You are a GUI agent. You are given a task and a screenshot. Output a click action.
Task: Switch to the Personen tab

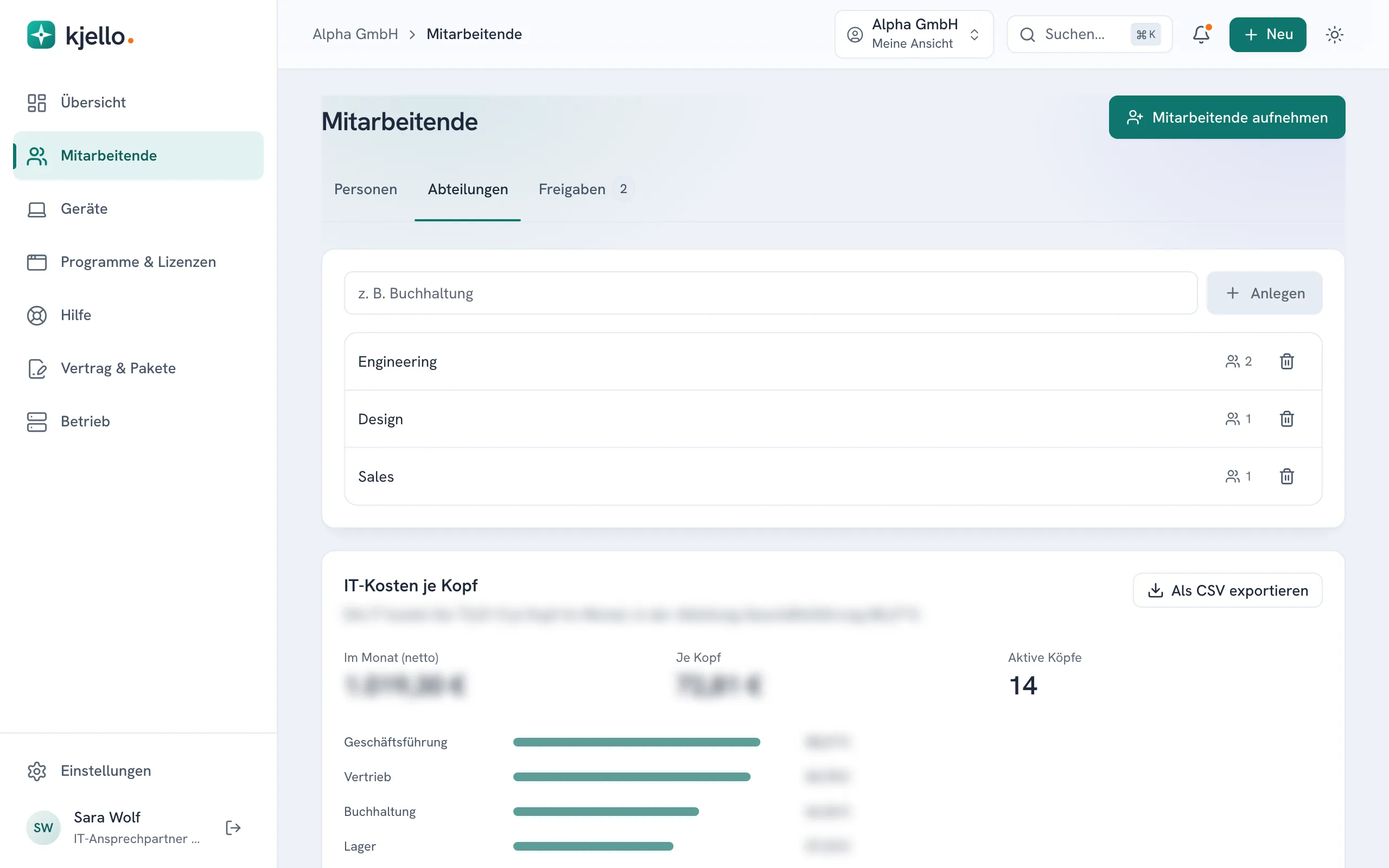click(x=366, y=189)
